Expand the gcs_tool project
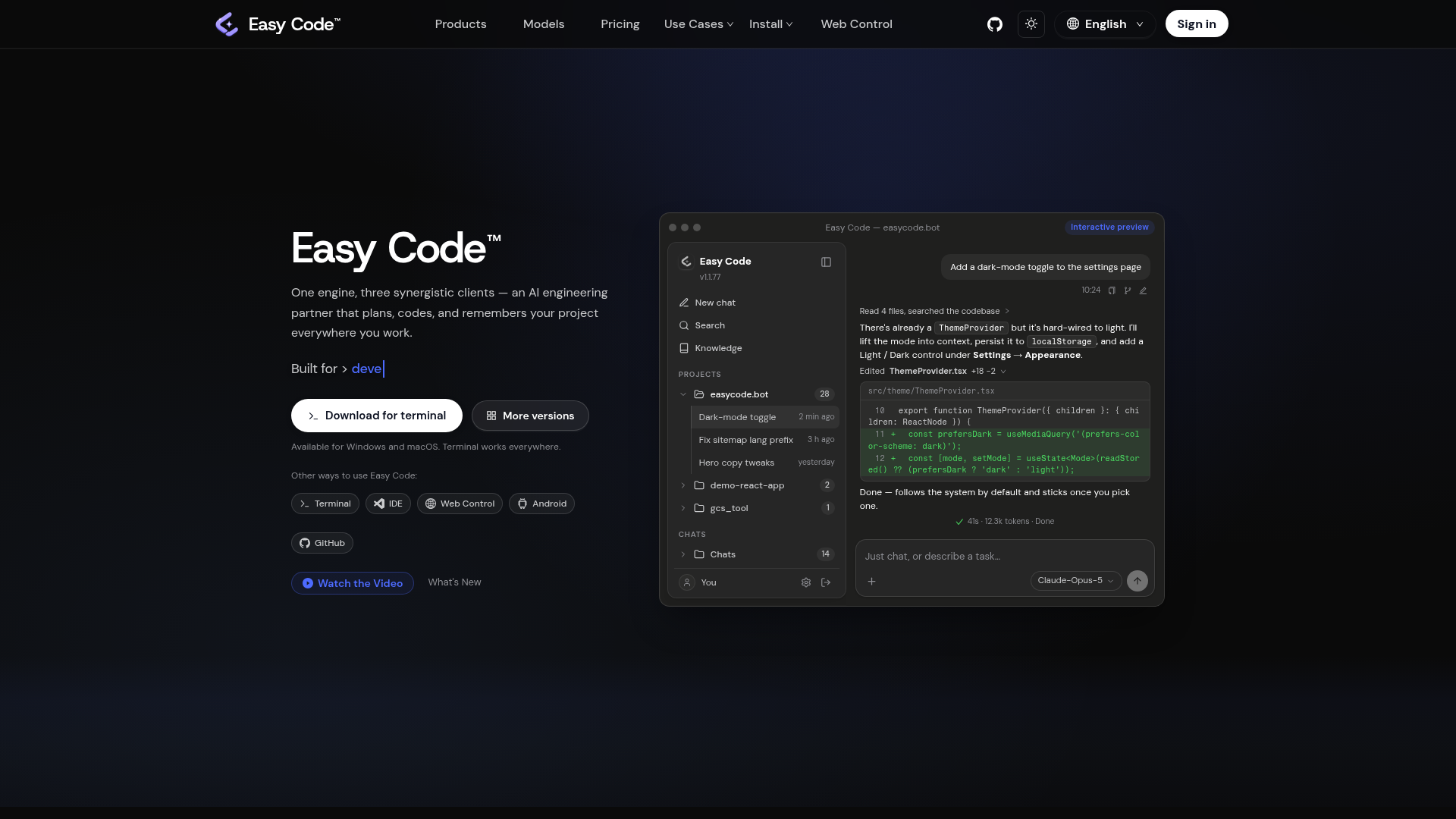 [x=757, y=508]
